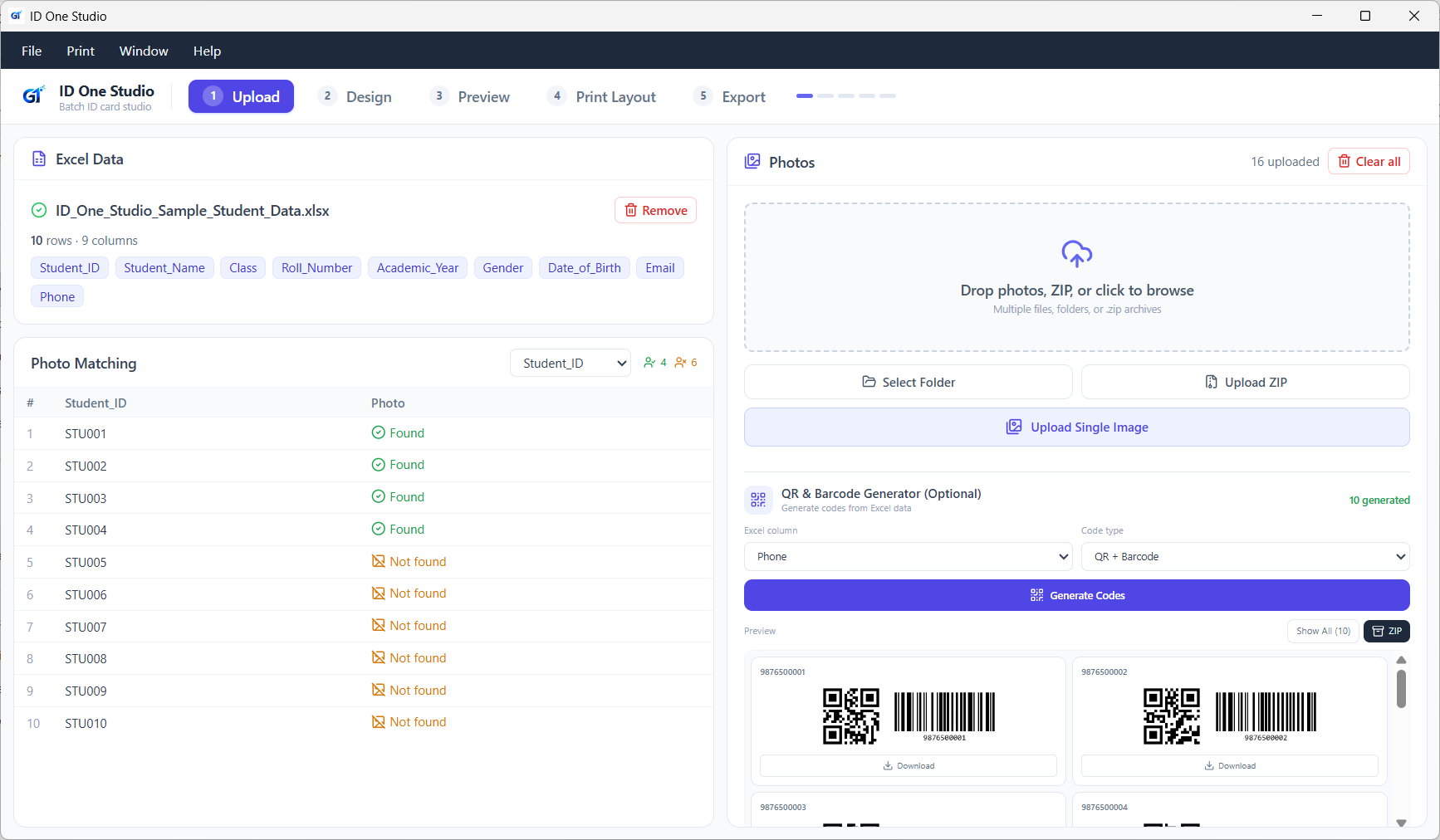Click the Excel Data document icon
The width and height of the screenshot is (1440, 840).
[x=39, y=159]
